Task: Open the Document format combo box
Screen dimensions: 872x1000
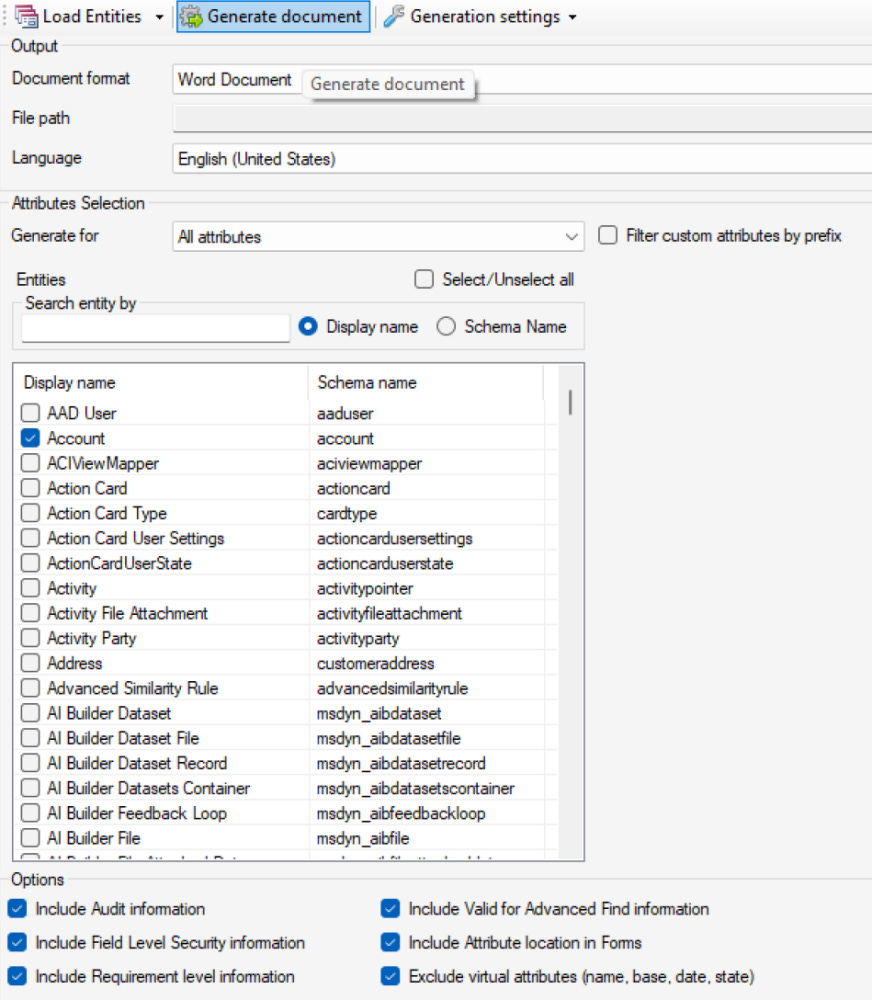Action: (x=522, y=80)
